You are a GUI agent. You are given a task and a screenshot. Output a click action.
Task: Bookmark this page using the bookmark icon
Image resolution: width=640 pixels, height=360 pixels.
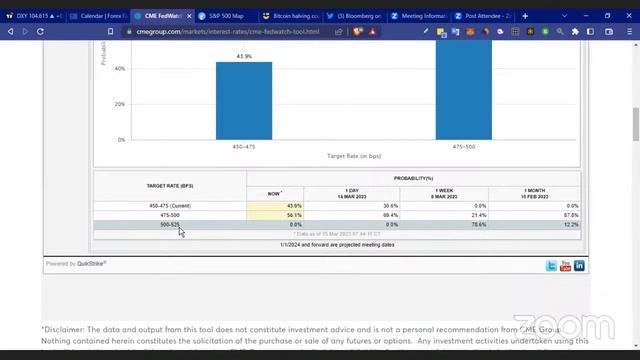point(110,31)
